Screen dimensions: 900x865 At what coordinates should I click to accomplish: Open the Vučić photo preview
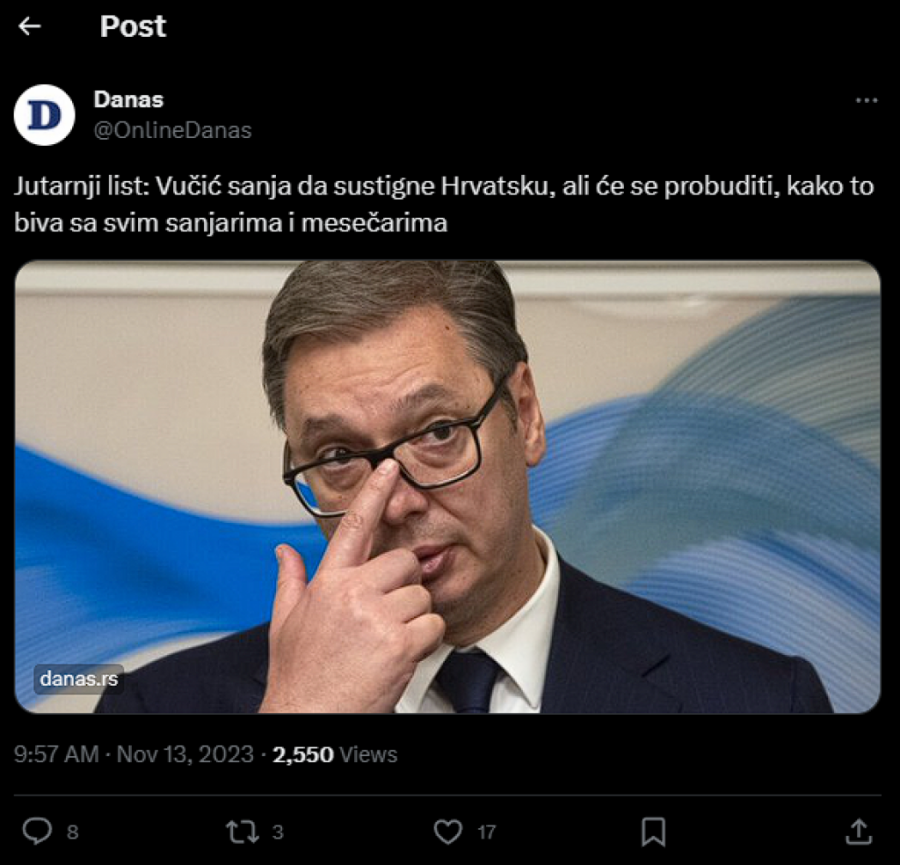(x=448, y=487)
